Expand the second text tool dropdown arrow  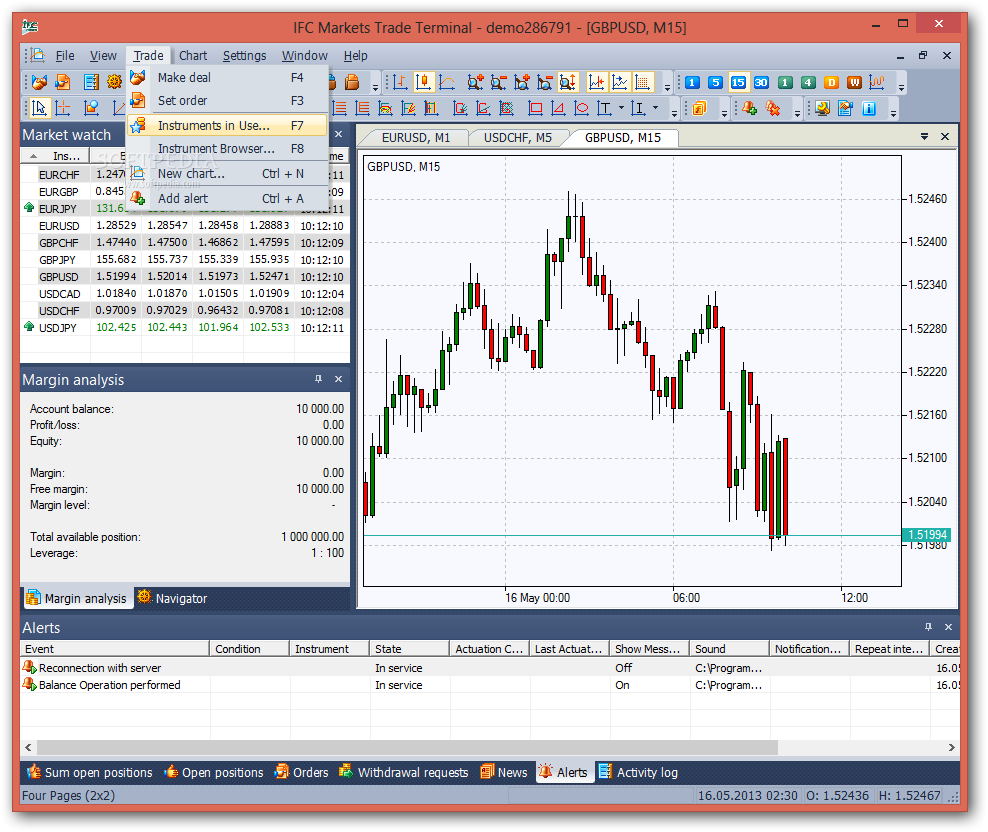655,108
